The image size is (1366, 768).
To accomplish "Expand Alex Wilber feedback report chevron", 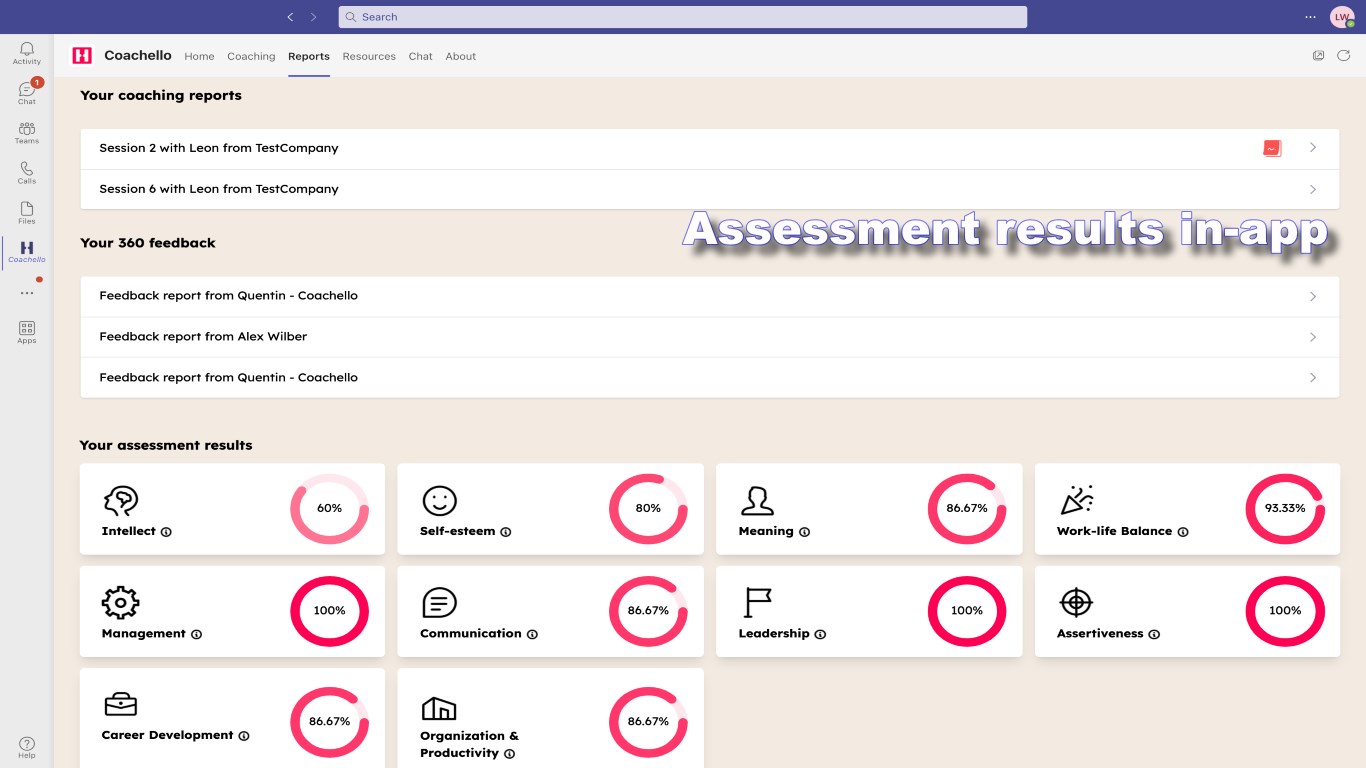I will (1313, 337).
